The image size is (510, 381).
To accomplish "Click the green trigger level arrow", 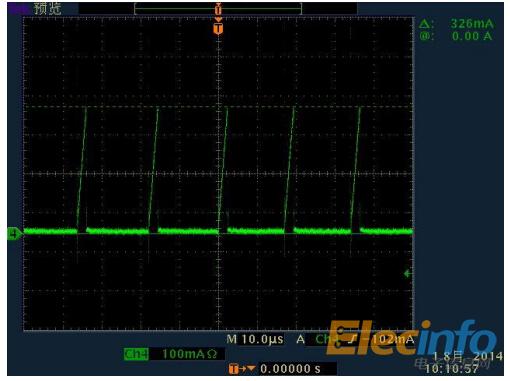I will pyautogui.click(x=407, y=274).
